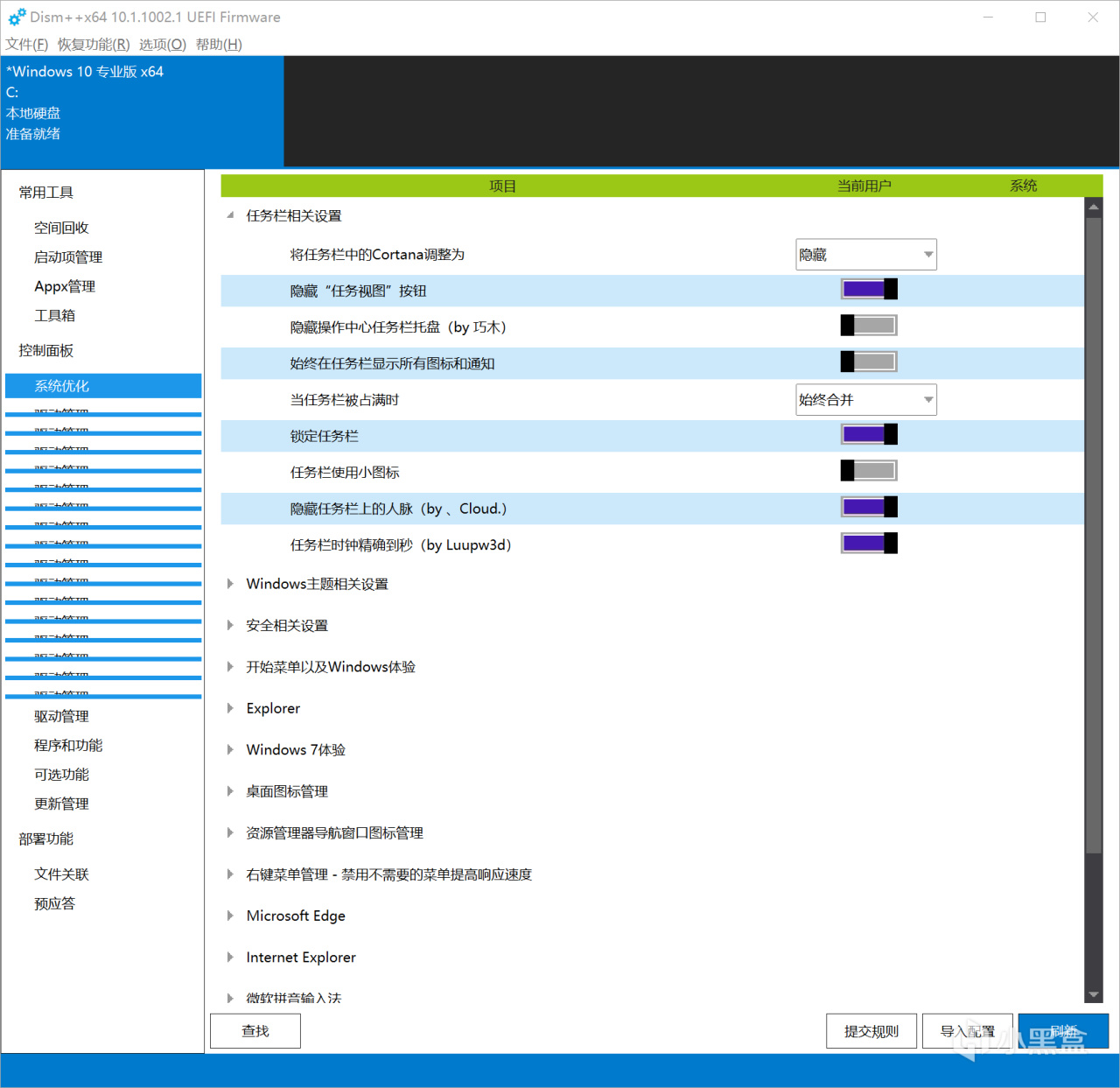This screenshot has height=1088, width=1120.
Task: Click the 当任务栏被占满时 label
Action: tap(345, 400)
